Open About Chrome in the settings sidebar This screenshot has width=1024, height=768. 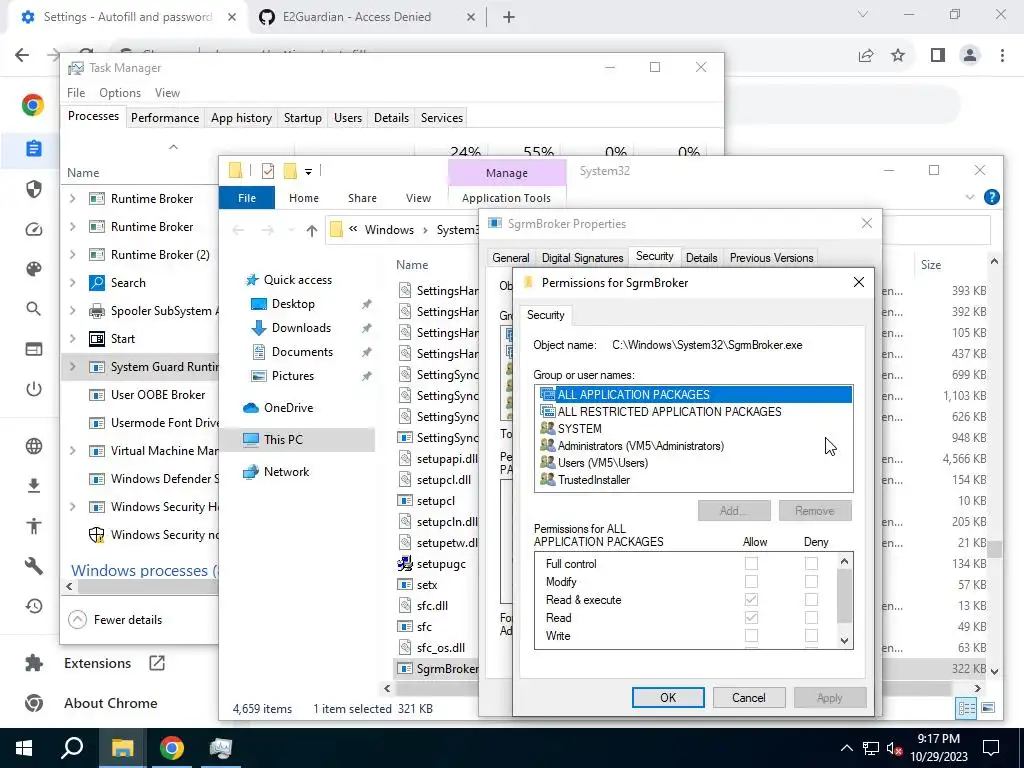[110, 703]
